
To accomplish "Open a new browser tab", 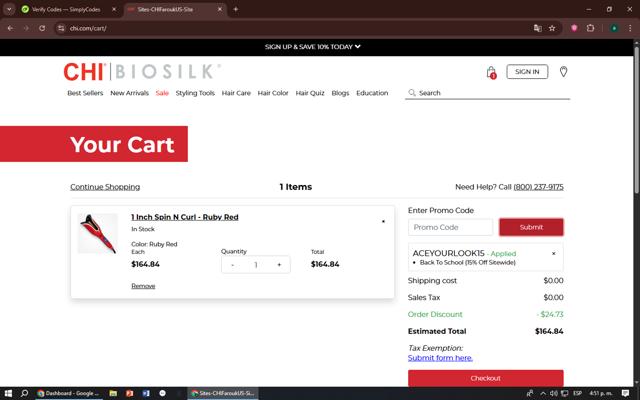I will (236, 9).
